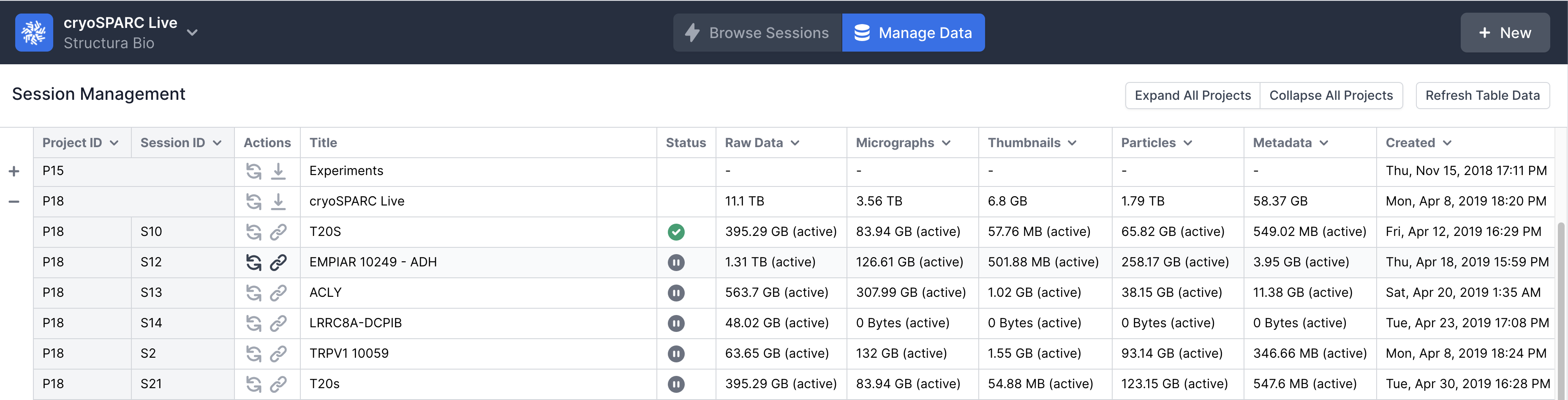Expand project P15 with plus icon
1568x400 pixels.
(x=14, y=171)
